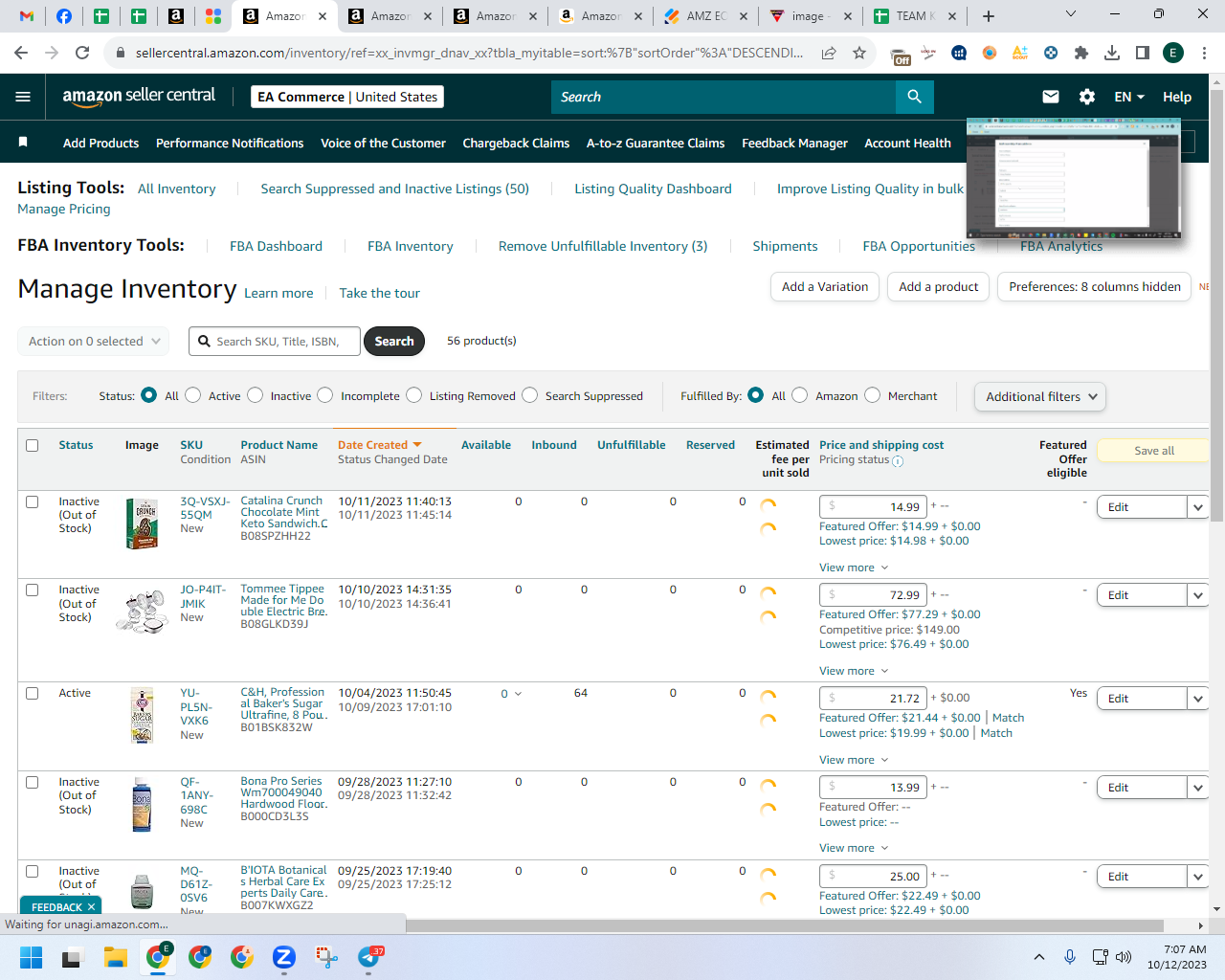Click the price field showing 21.72
Screen dimensions: 1225x980
(873, 699)
